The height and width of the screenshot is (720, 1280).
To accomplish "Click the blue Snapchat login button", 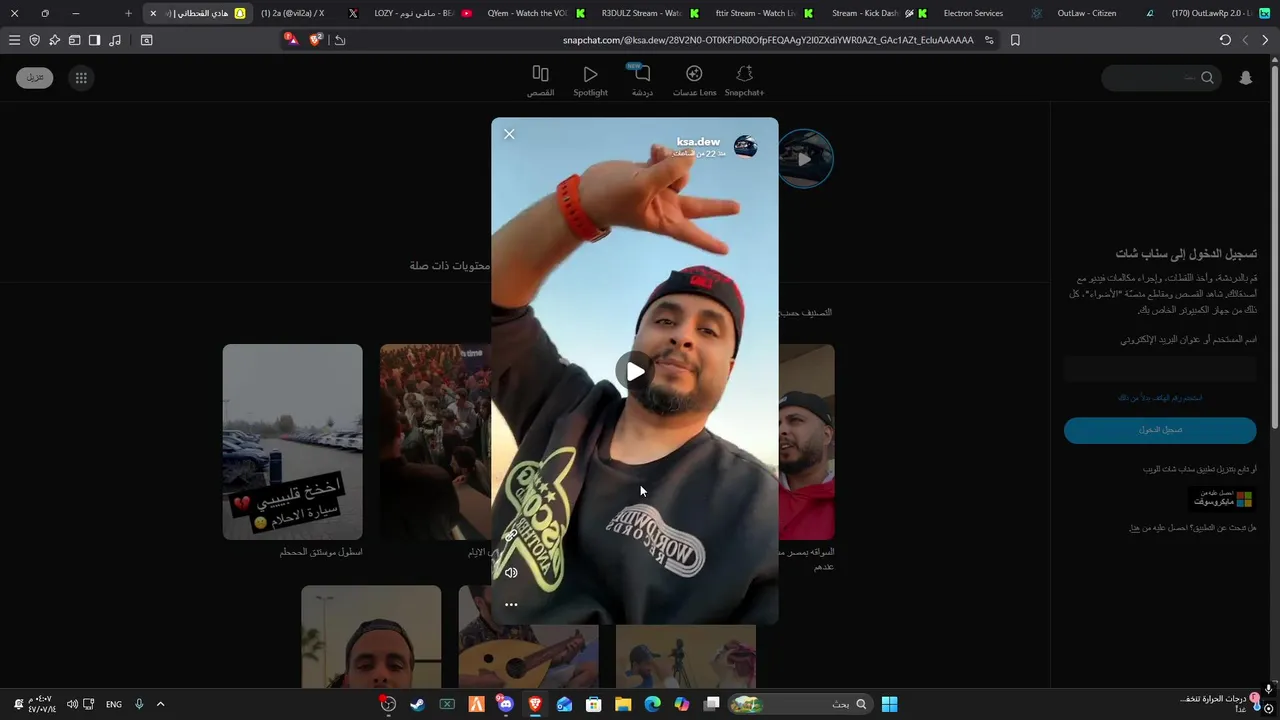I will click(1160, 430).
